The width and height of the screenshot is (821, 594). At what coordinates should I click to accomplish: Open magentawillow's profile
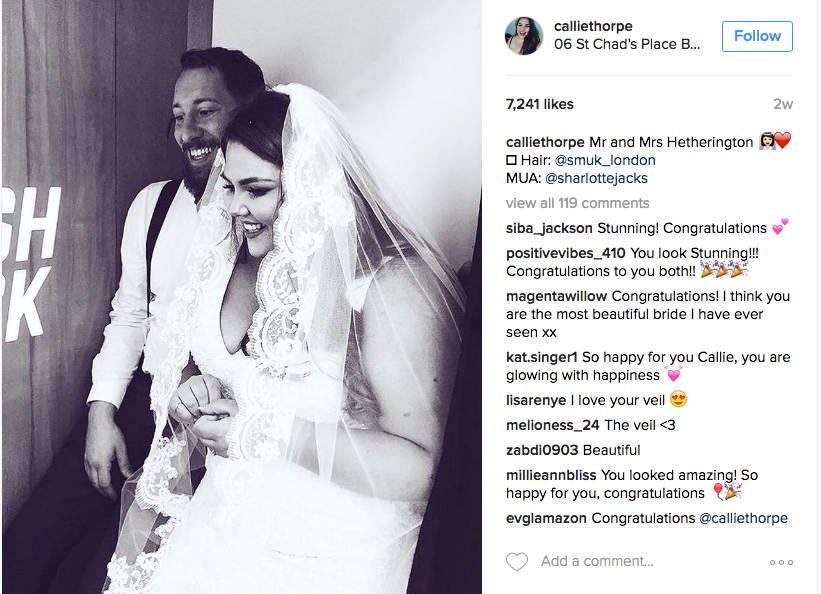pos(556,296)
